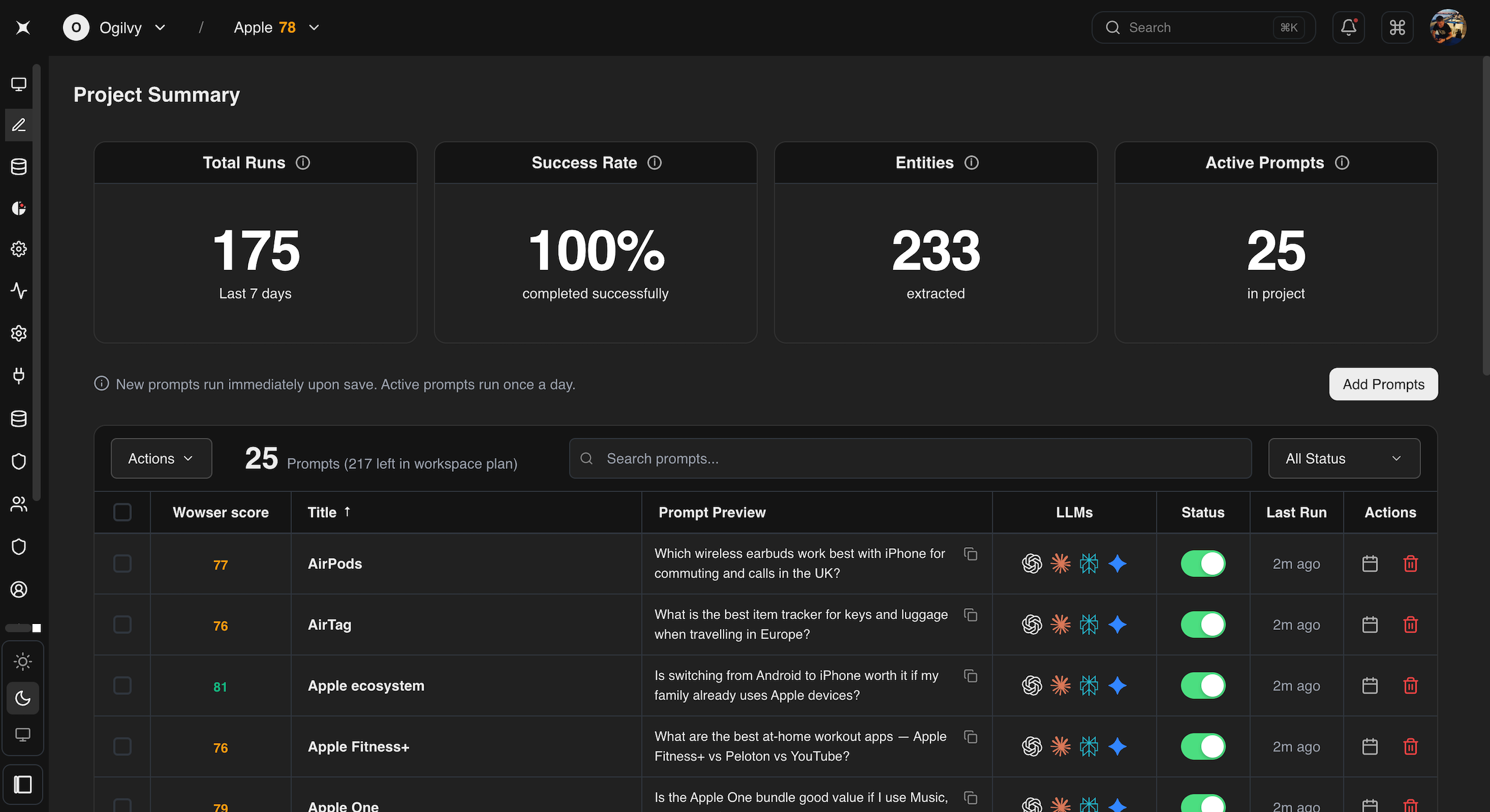Show Entities info icon

tap(972, 162)
